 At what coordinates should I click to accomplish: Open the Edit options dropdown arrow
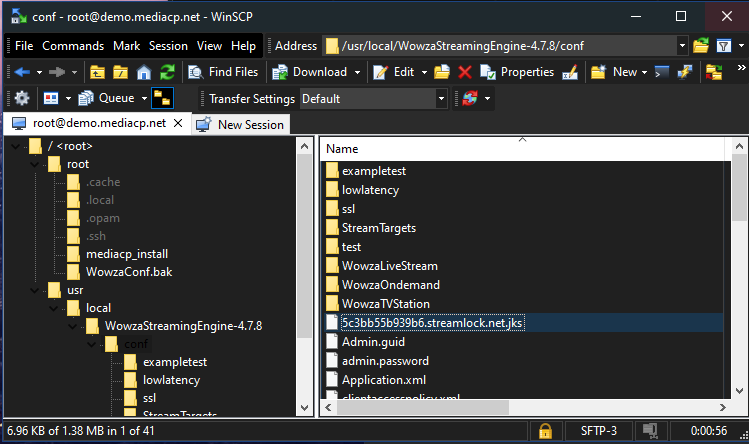[x=424, y=73]
